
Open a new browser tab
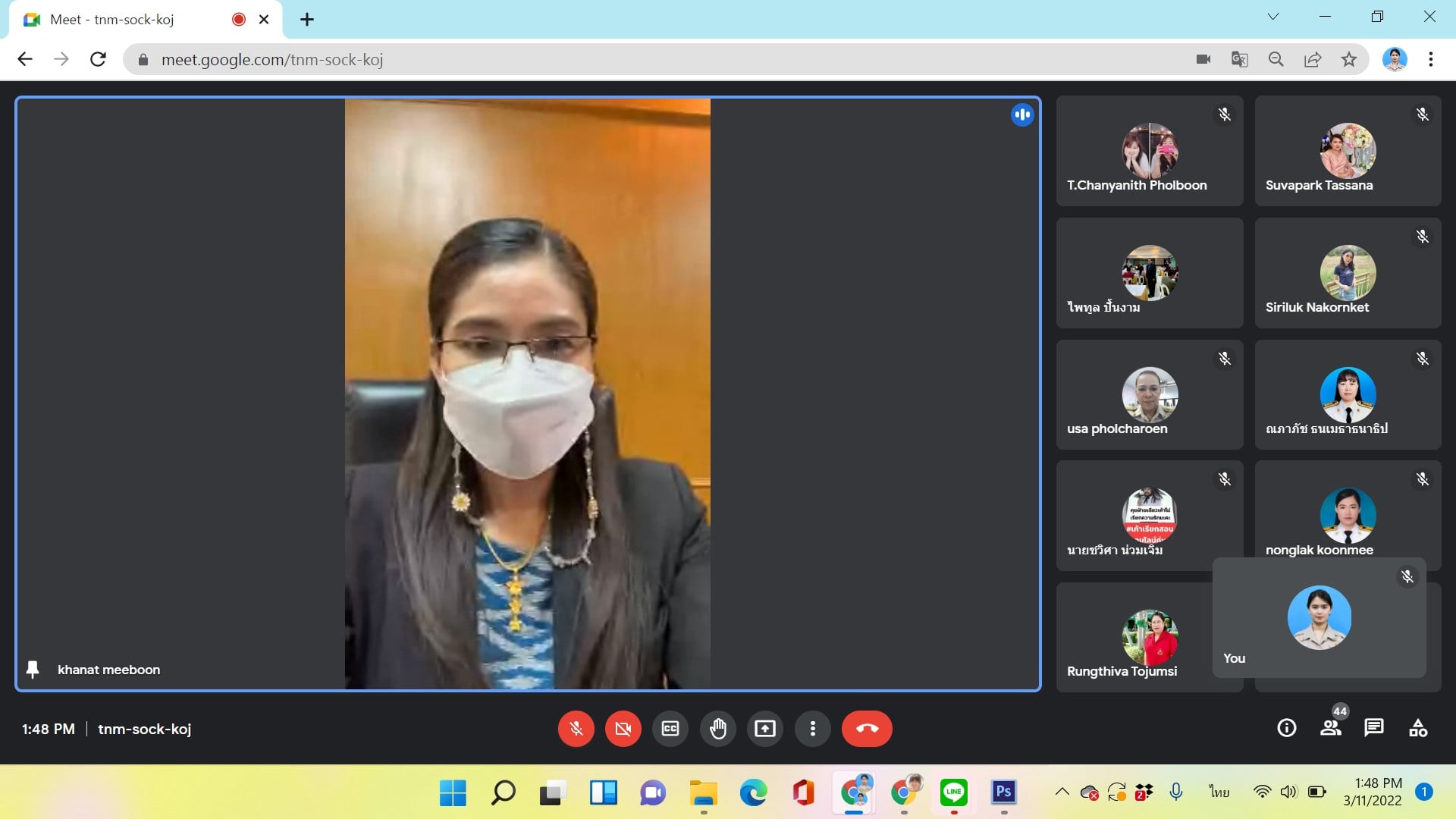[307, 20]
